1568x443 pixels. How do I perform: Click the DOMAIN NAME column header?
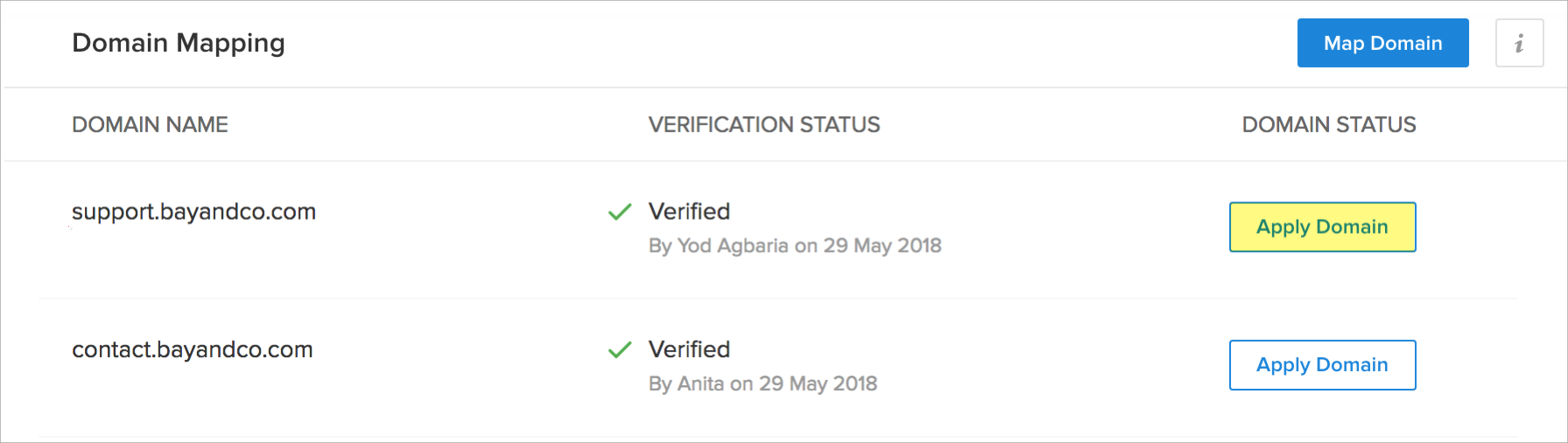[x=150, y=124]
